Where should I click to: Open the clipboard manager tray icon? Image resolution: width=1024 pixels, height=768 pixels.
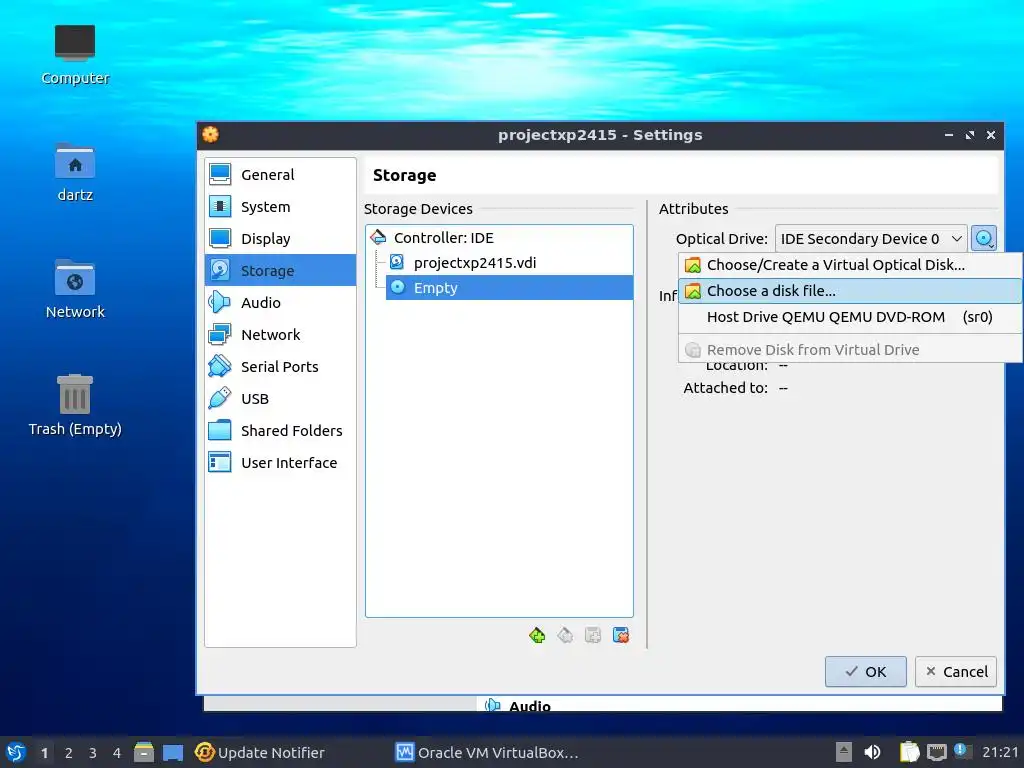coord(909,752)
